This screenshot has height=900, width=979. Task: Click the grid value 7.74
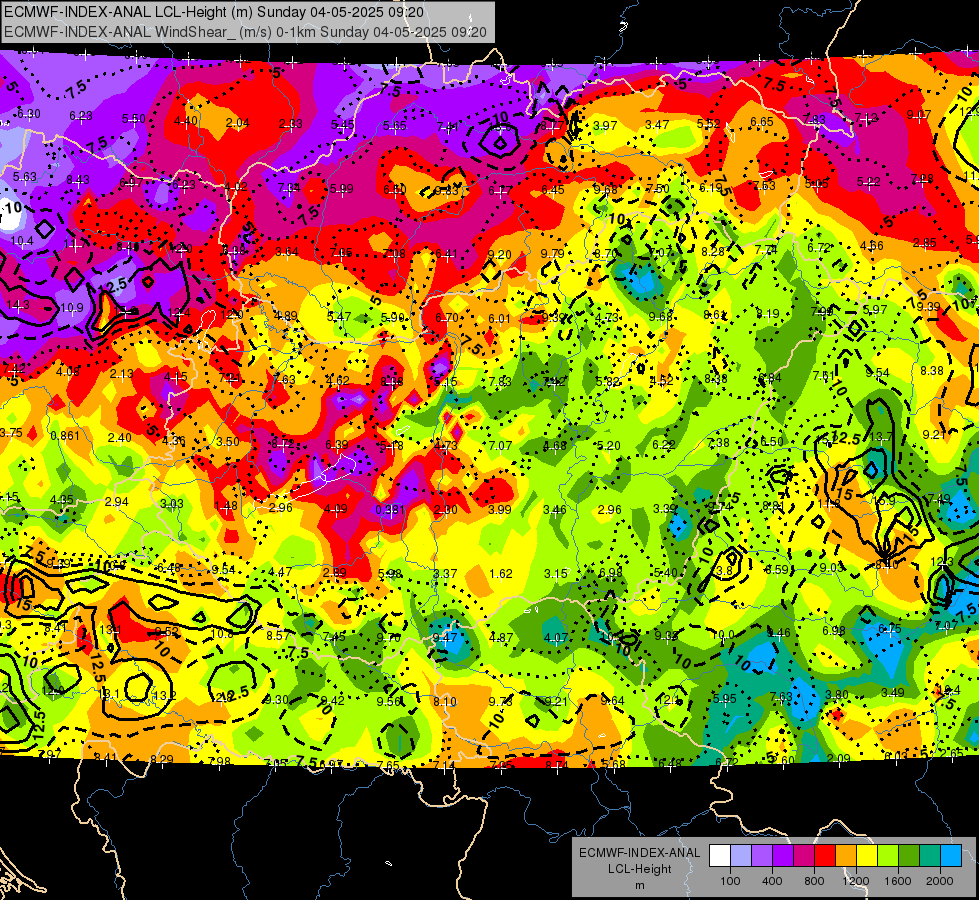pyautogui.click(x=765, y=249)
